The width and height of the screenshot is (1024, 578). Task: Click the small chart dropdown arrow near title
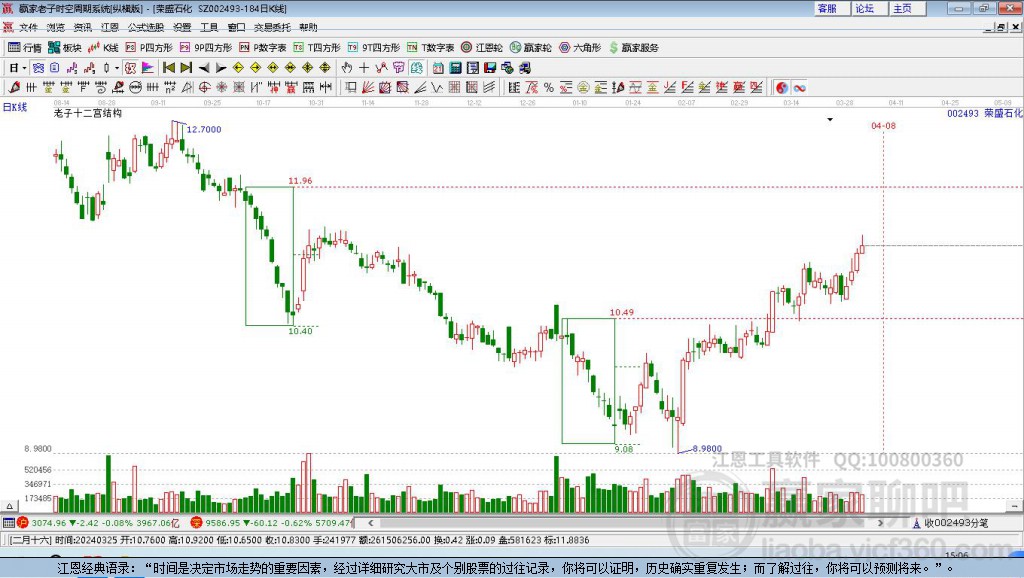coord(830,120)
